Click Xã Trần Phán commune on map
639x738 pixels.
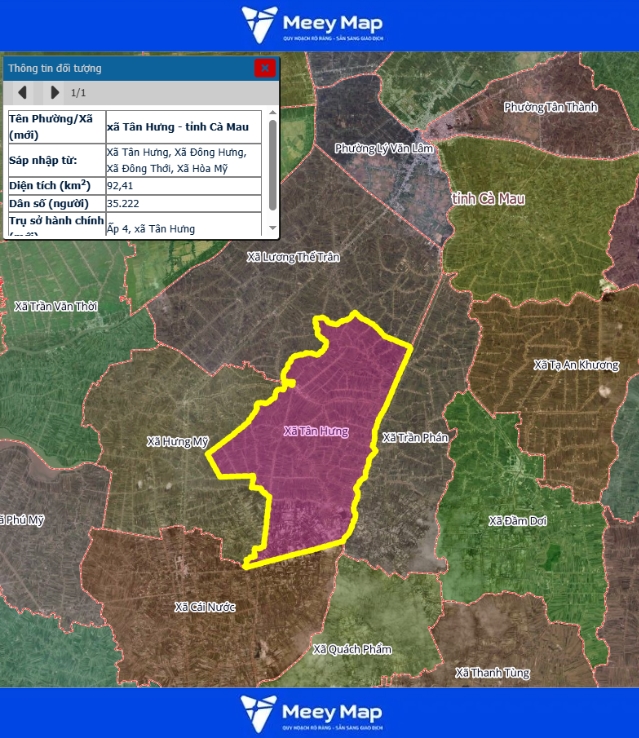(415, 438)
